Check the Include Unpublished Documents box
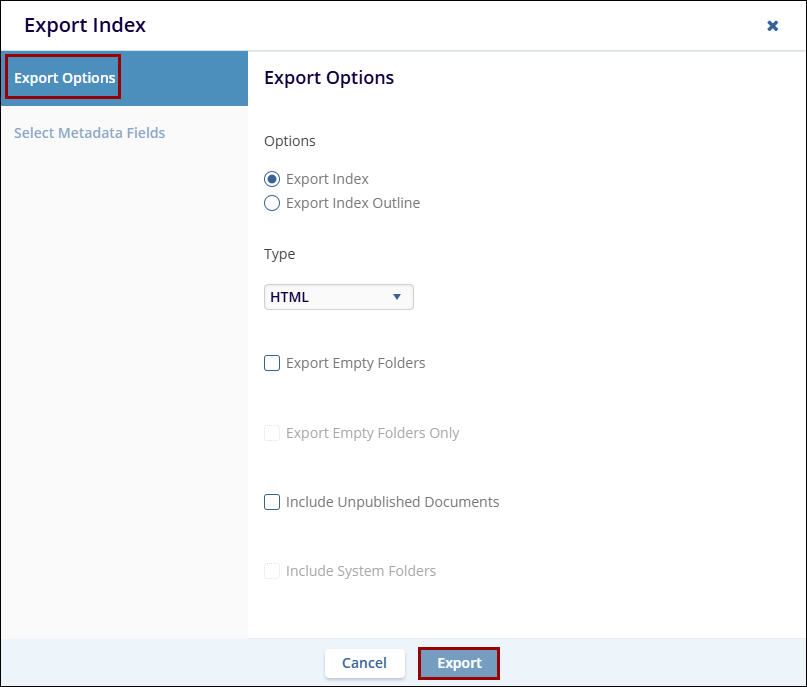 coord(272,502)
